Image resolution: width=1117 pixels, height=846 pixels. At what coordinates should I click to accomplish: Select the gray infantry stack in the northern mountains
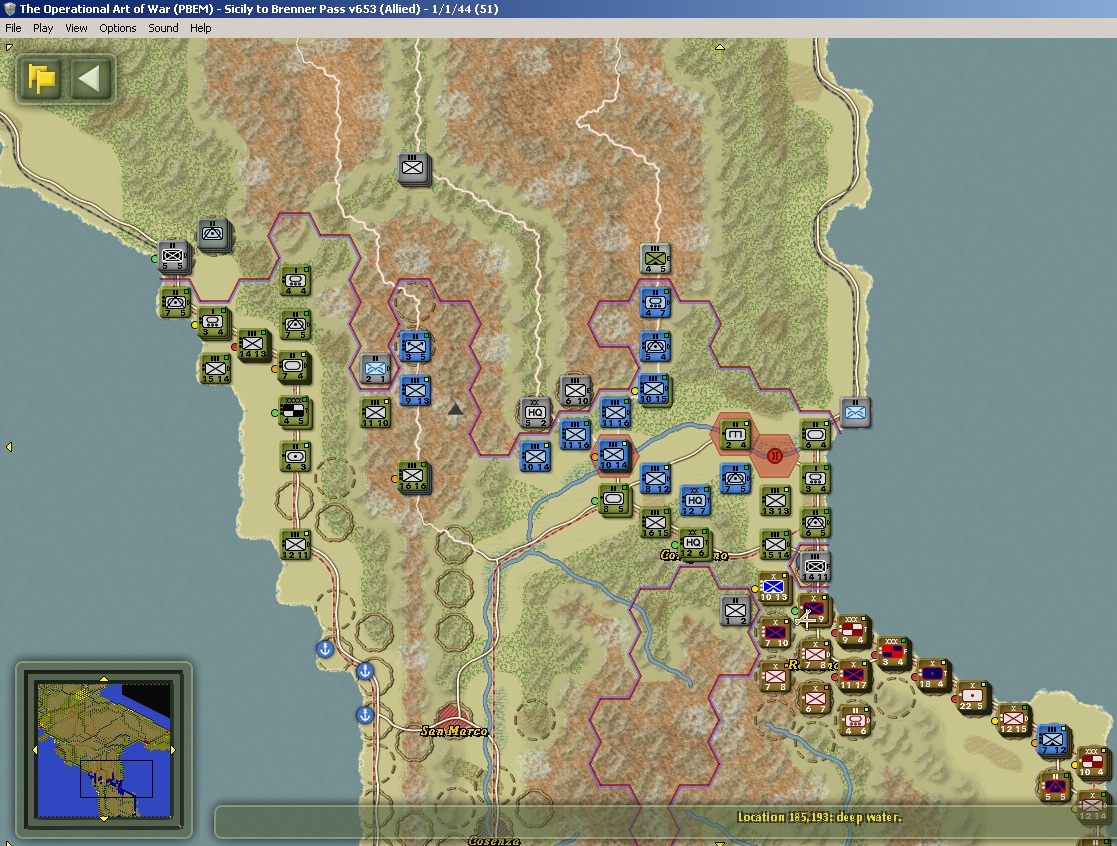[x=413, y=169]
